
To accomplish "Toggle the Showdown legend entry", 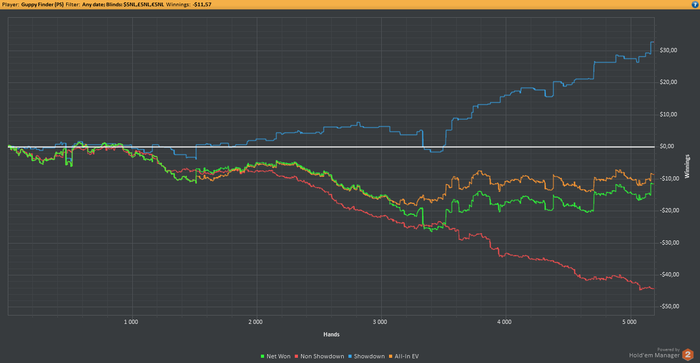I will tap(366, 356).
